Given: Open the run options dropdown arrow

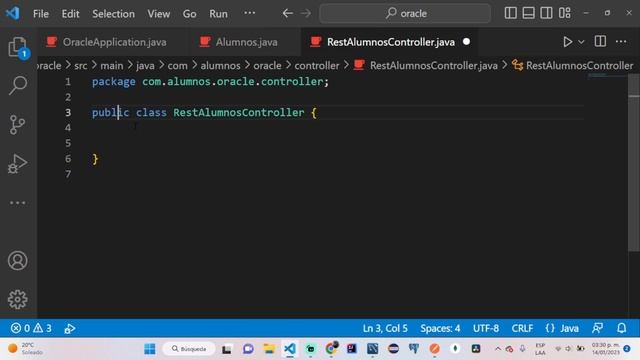Looking at the screenshot, I should coord(581,42).
